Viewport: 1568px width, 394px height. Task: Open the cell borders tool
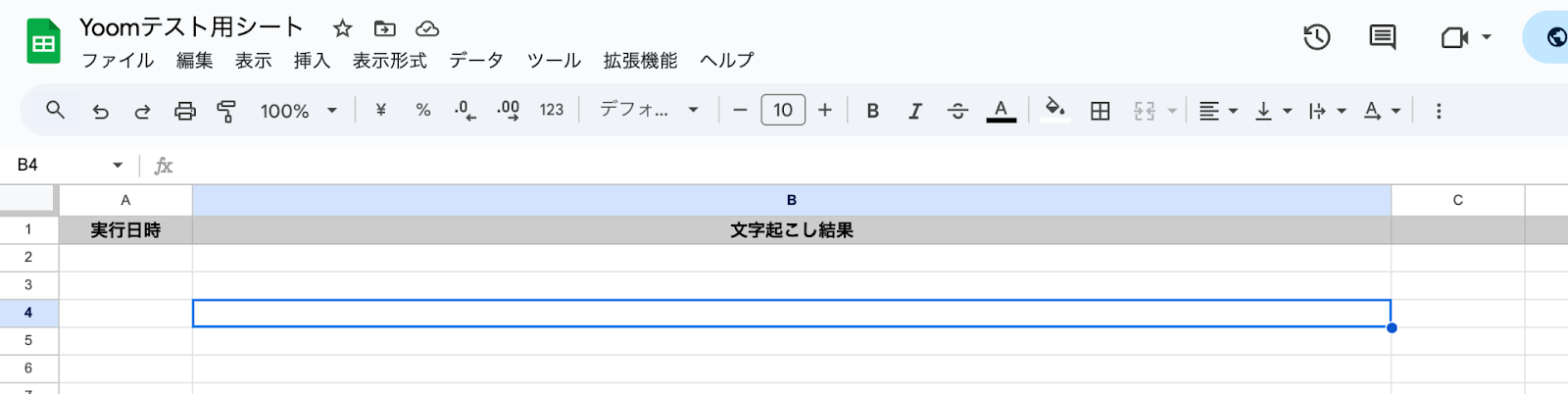coord(1100,111)
